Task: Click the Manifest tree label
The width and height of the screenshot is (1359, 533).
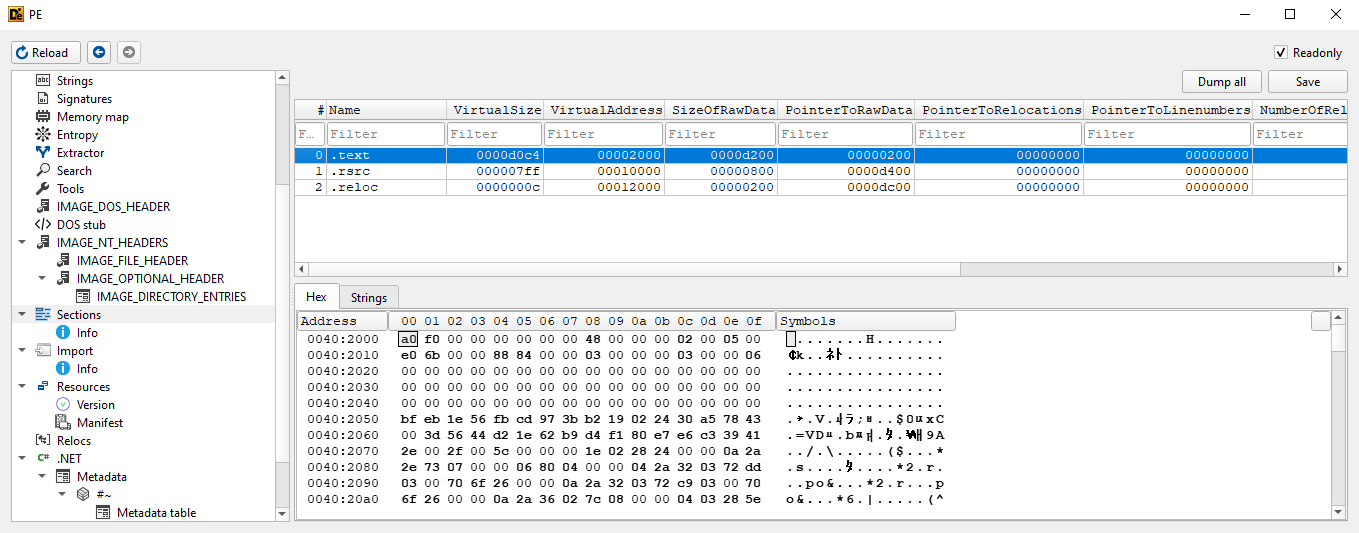Action: [100, 422]
